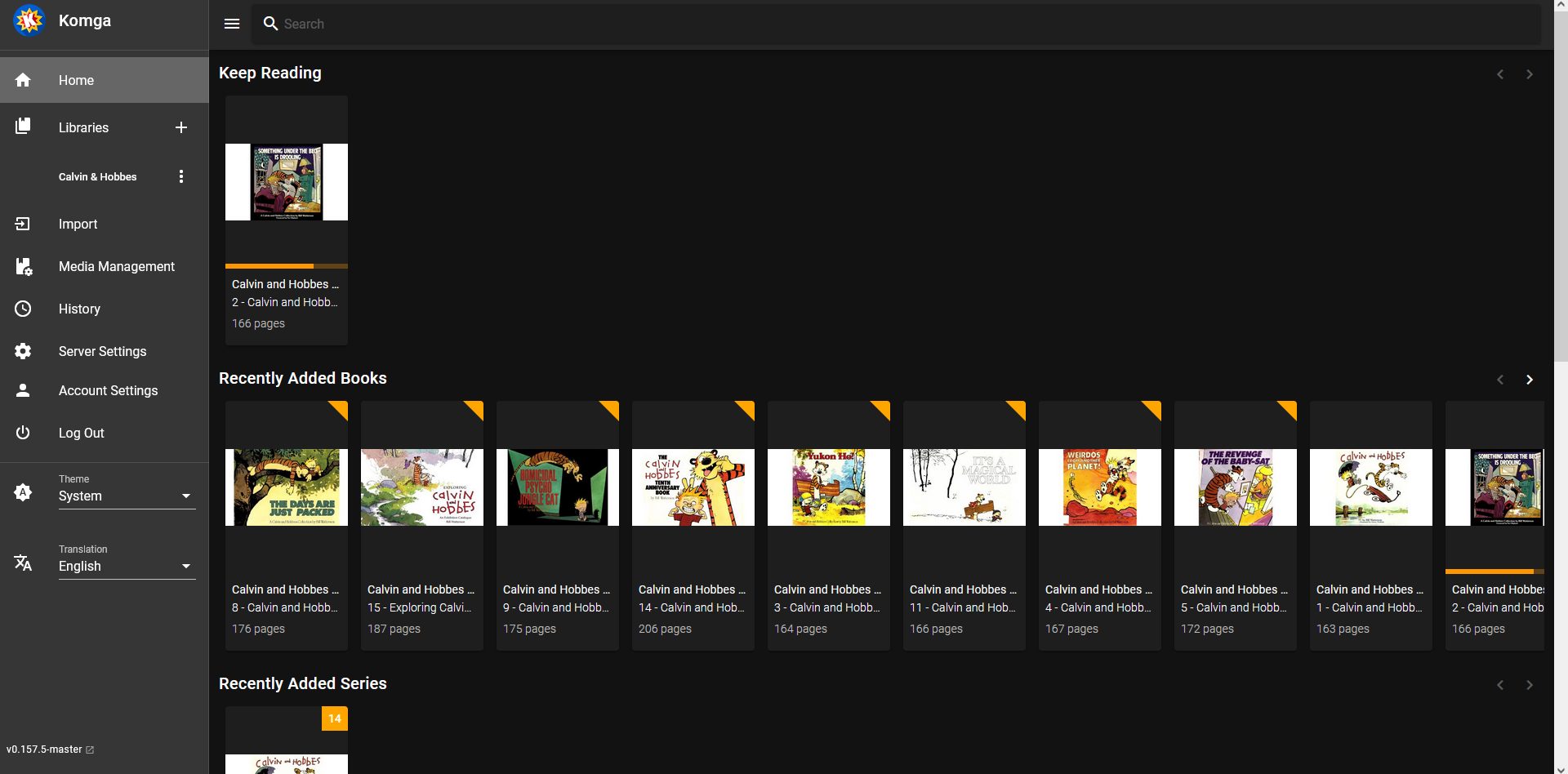The width and height of the screenshot is (1568, 774).
Task: Open the Calvin & Hobbes library
Action: (97, 176)
